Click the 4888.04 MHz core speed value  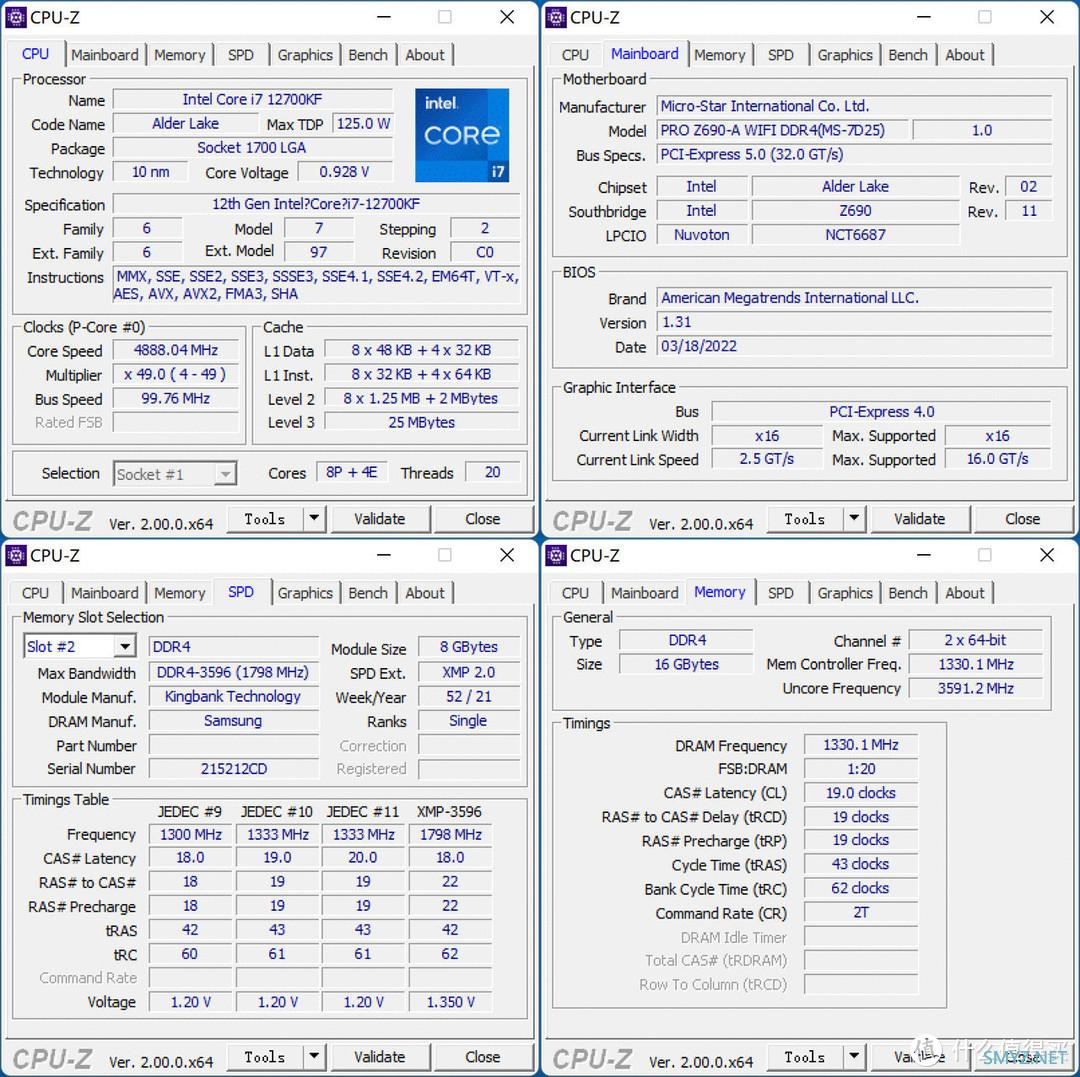point(176,350)
